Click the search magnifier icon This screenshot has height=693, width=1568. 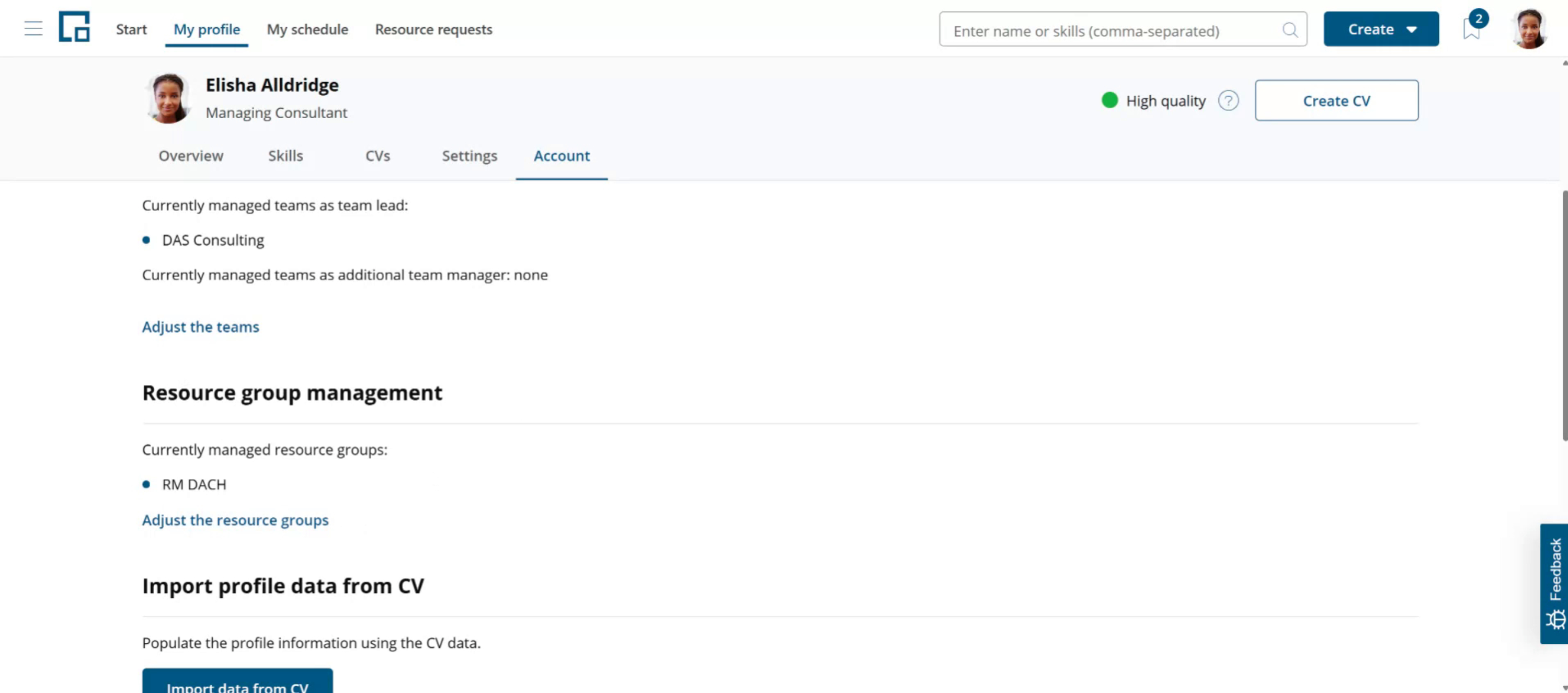pos(1289,30)
